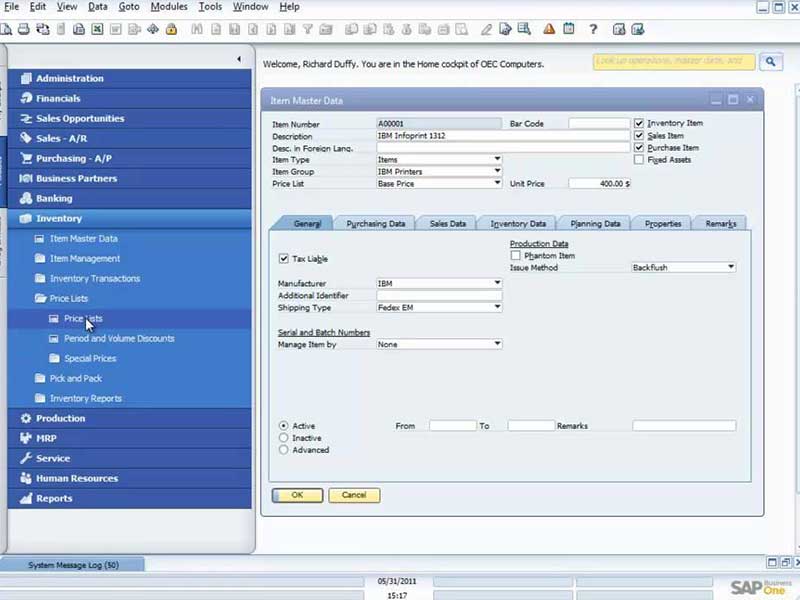Open the Modules menu
Viewport: 800px width, 600px height.
click(168, 7)
